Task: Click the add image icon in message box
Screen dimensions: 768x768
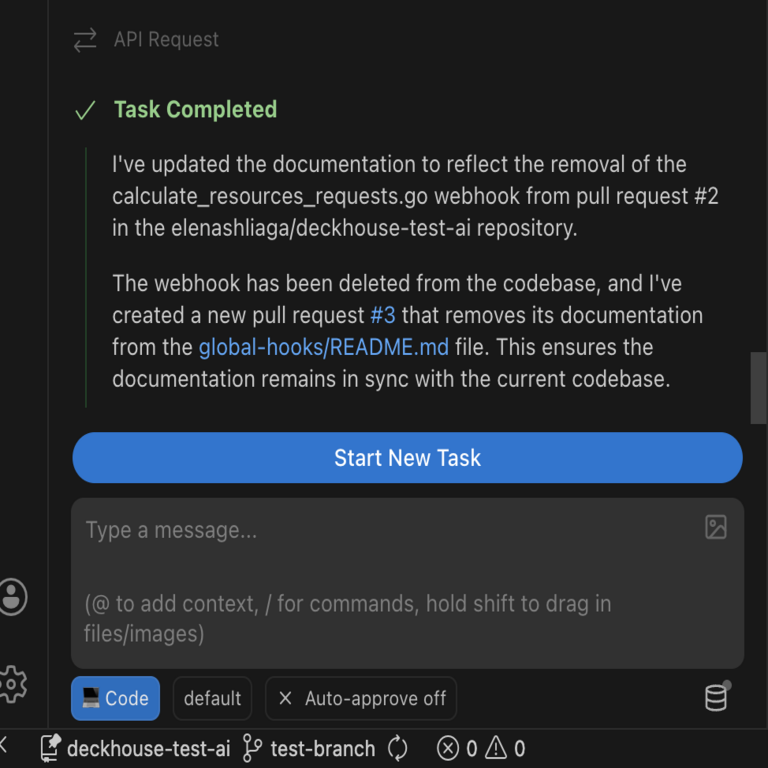Action: [x=716, y=527]
